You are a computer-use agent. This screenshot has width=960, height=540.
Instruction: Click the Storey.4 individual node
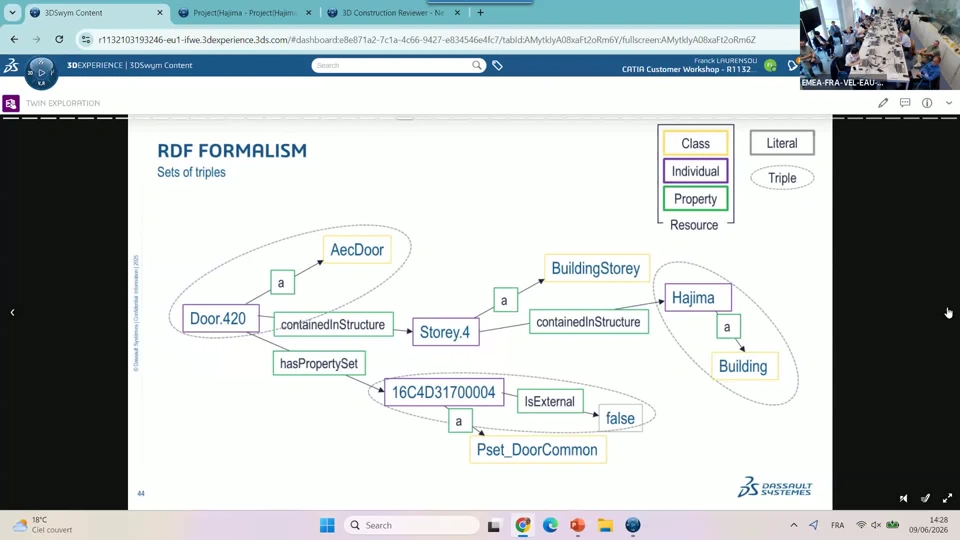tap(445, 332)
